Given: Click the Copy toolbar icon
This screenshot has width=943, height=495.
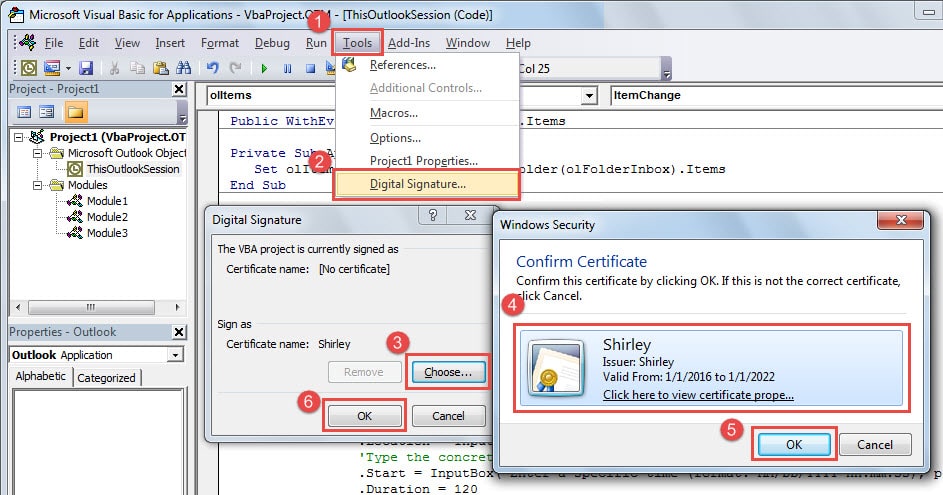Looking at the screenshot, I should [x=138, y=68].
